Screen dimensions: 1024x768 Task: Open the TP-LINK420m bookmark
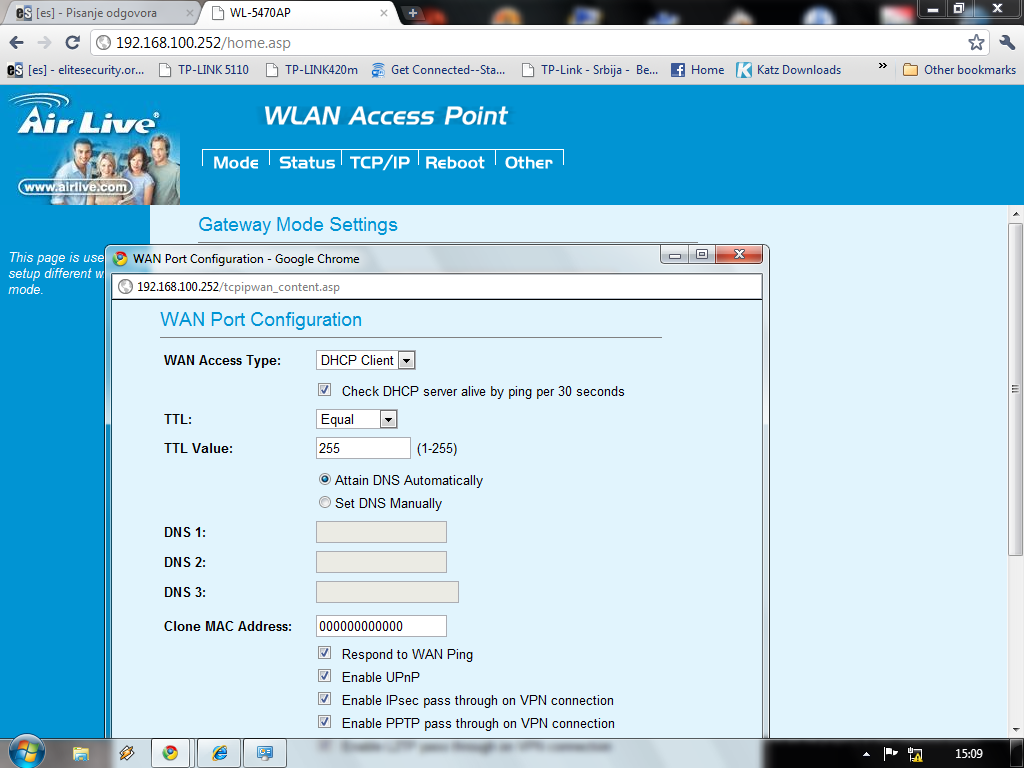pyautogui.click(x=312, y=70)
